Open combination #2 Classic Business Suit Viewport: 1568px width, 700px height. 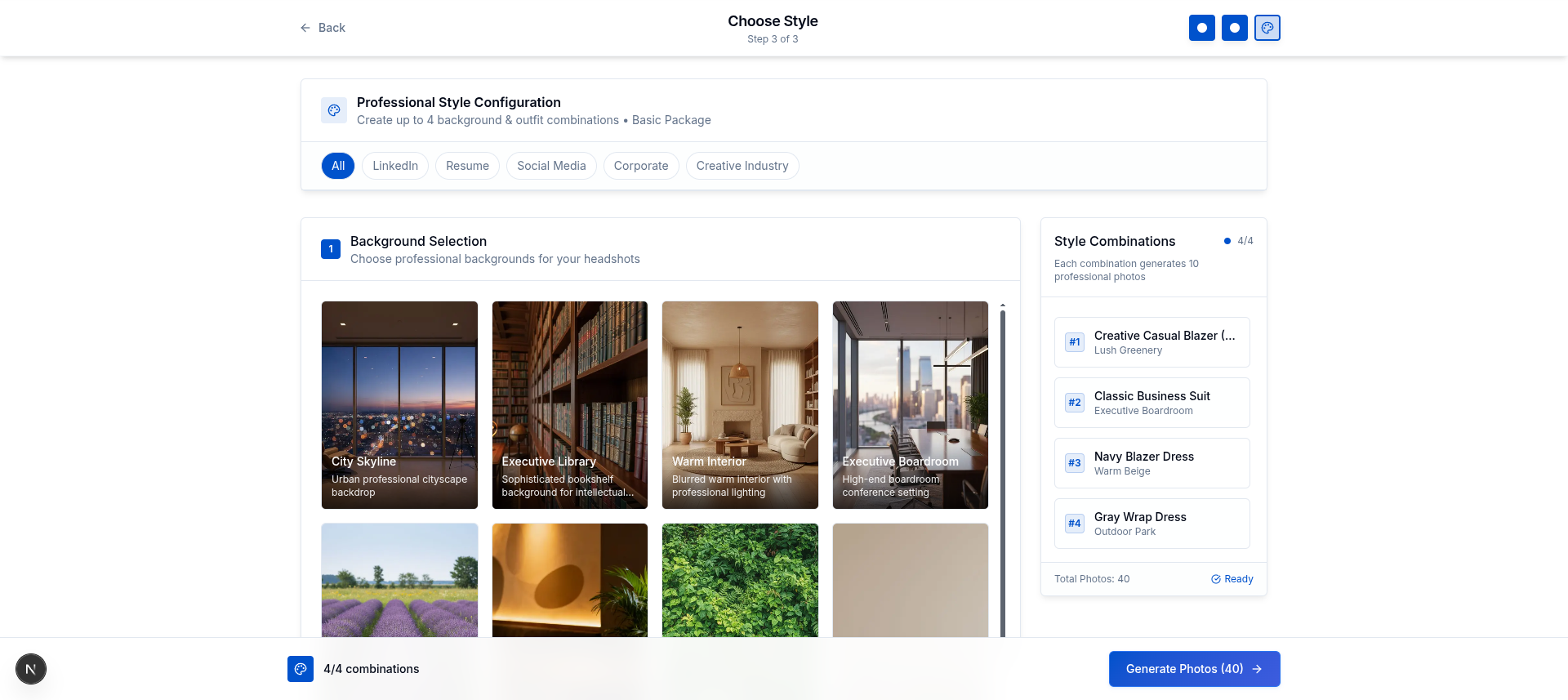click(x=1151, y=403)
